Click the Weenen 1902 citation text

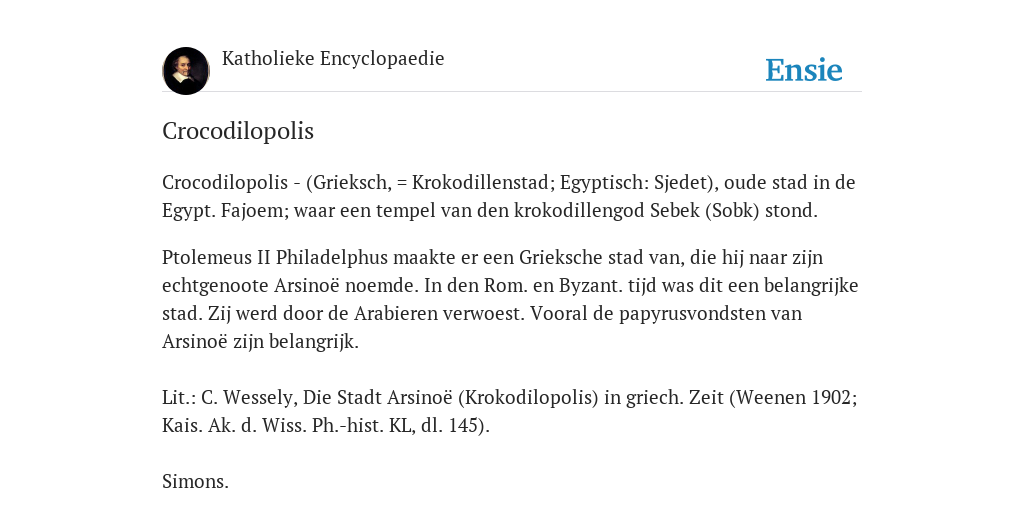click(793, 397)
